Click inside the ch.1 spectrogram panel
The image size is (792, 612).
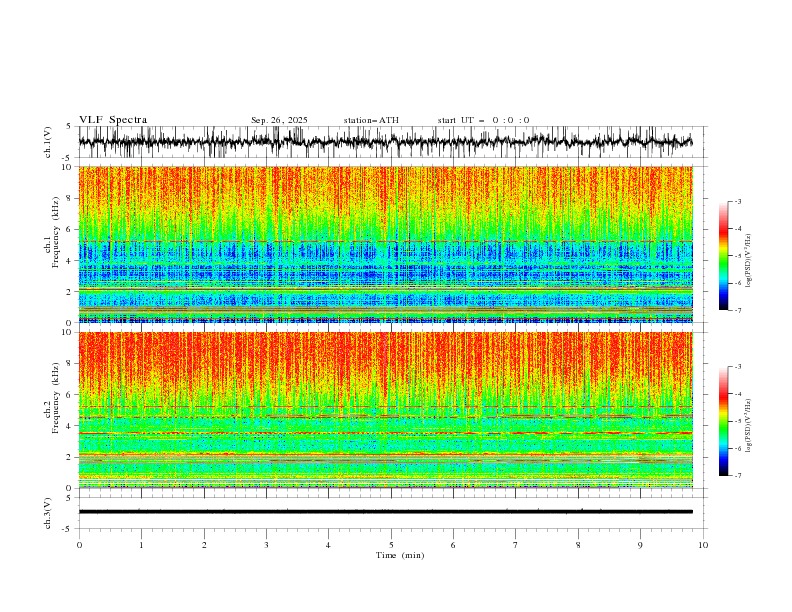pyautogui.click(x=386, y=244)
